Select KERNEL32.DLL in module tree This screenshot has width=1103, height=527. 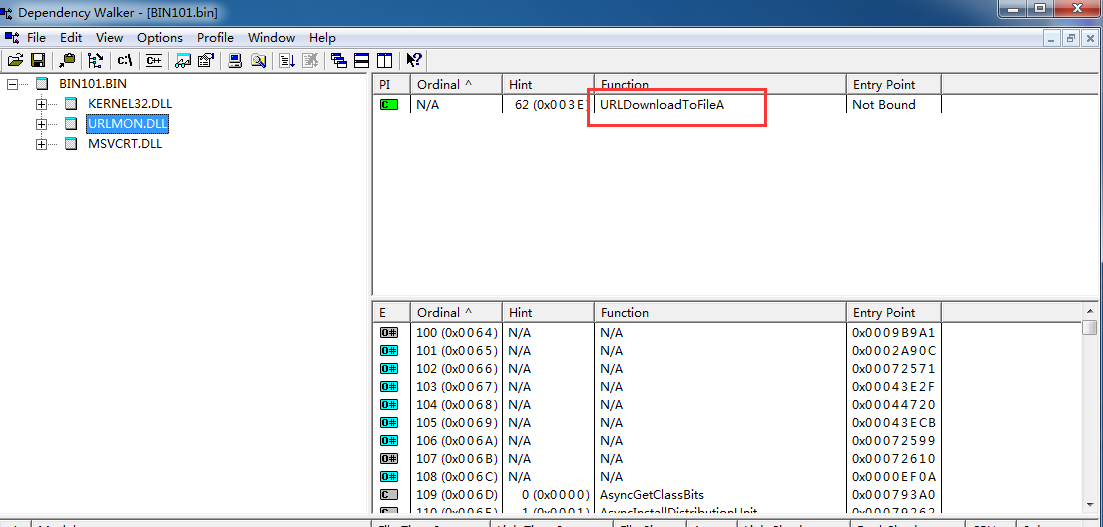(129, 103)
